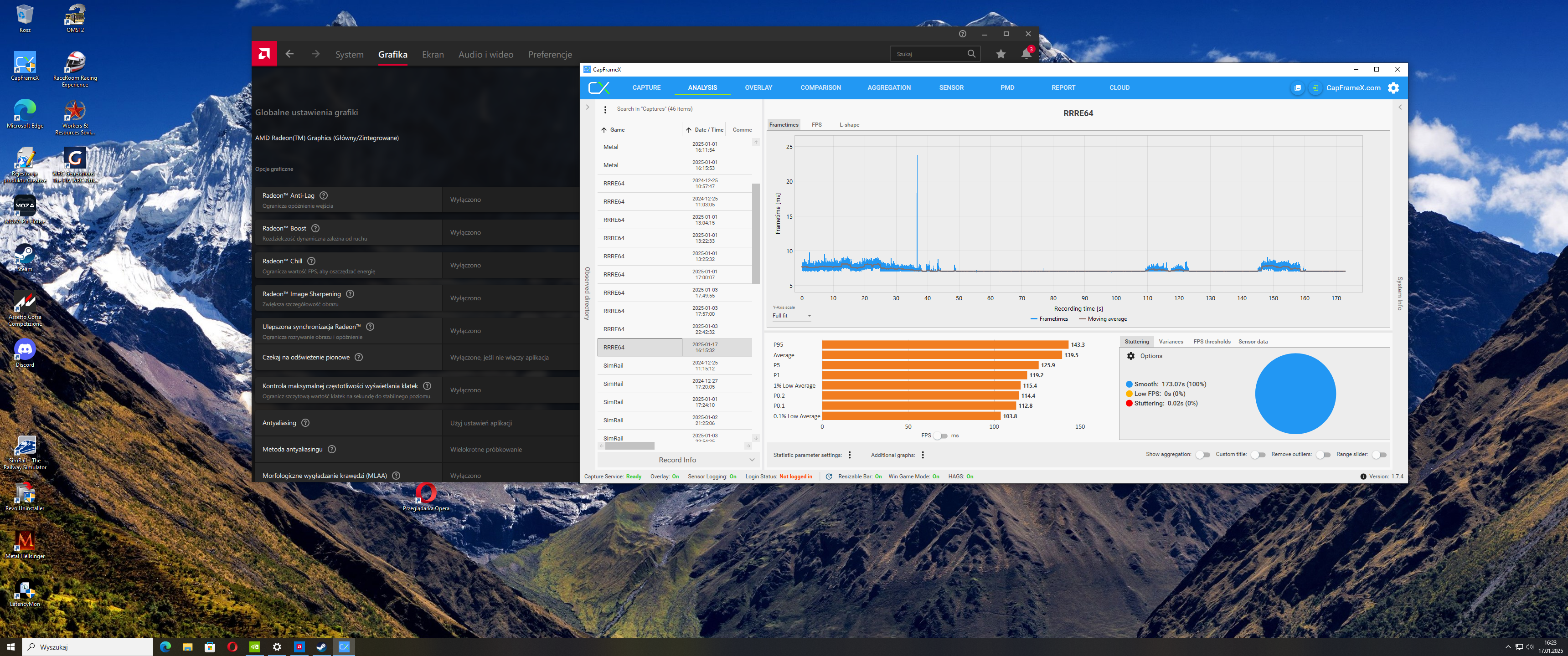Open the L-shape graph tab

click(849, 125)
